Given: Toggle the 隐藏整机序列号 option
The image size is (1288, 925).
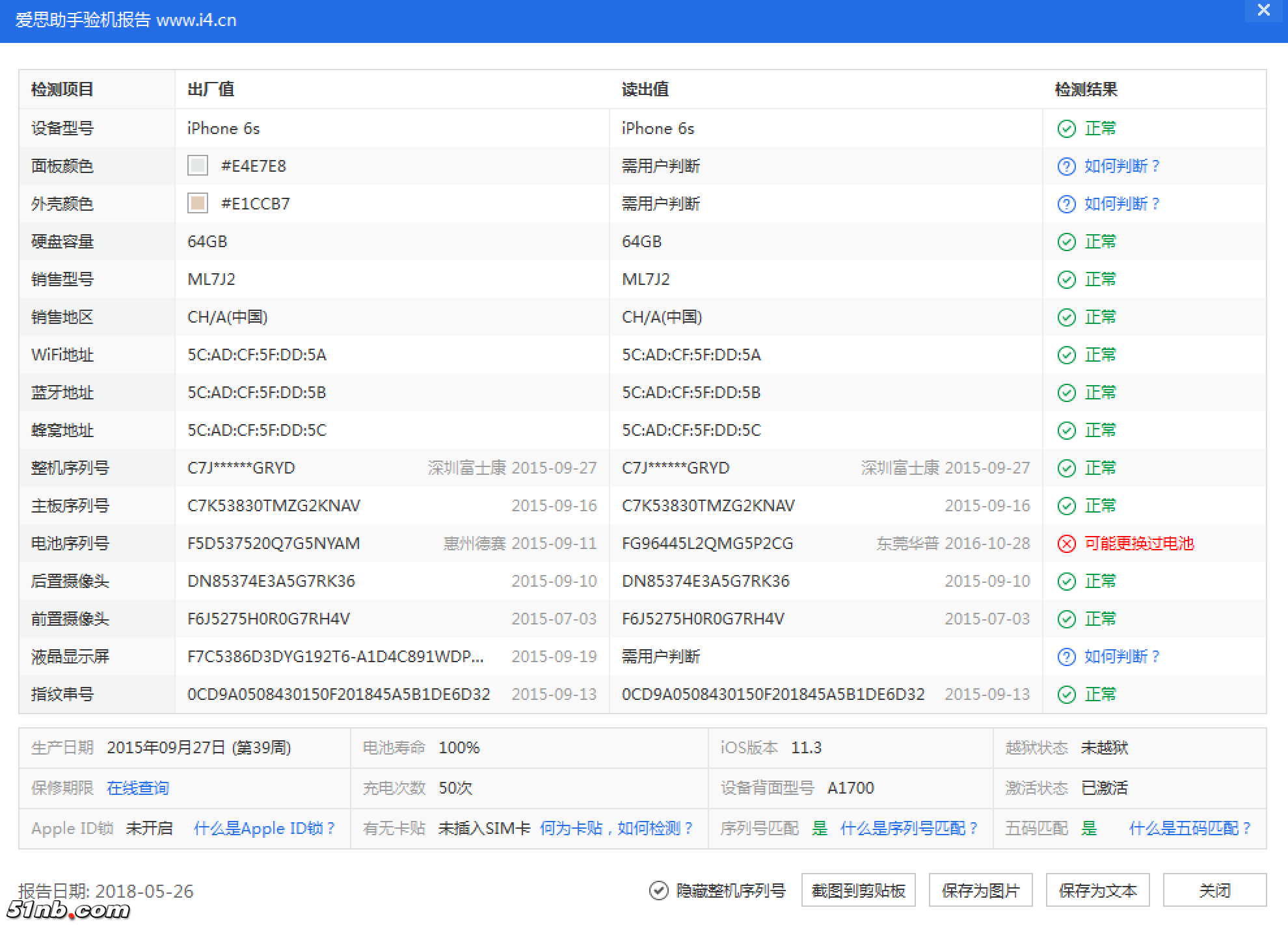Looking at the screenshot, I should click(731, 891).
